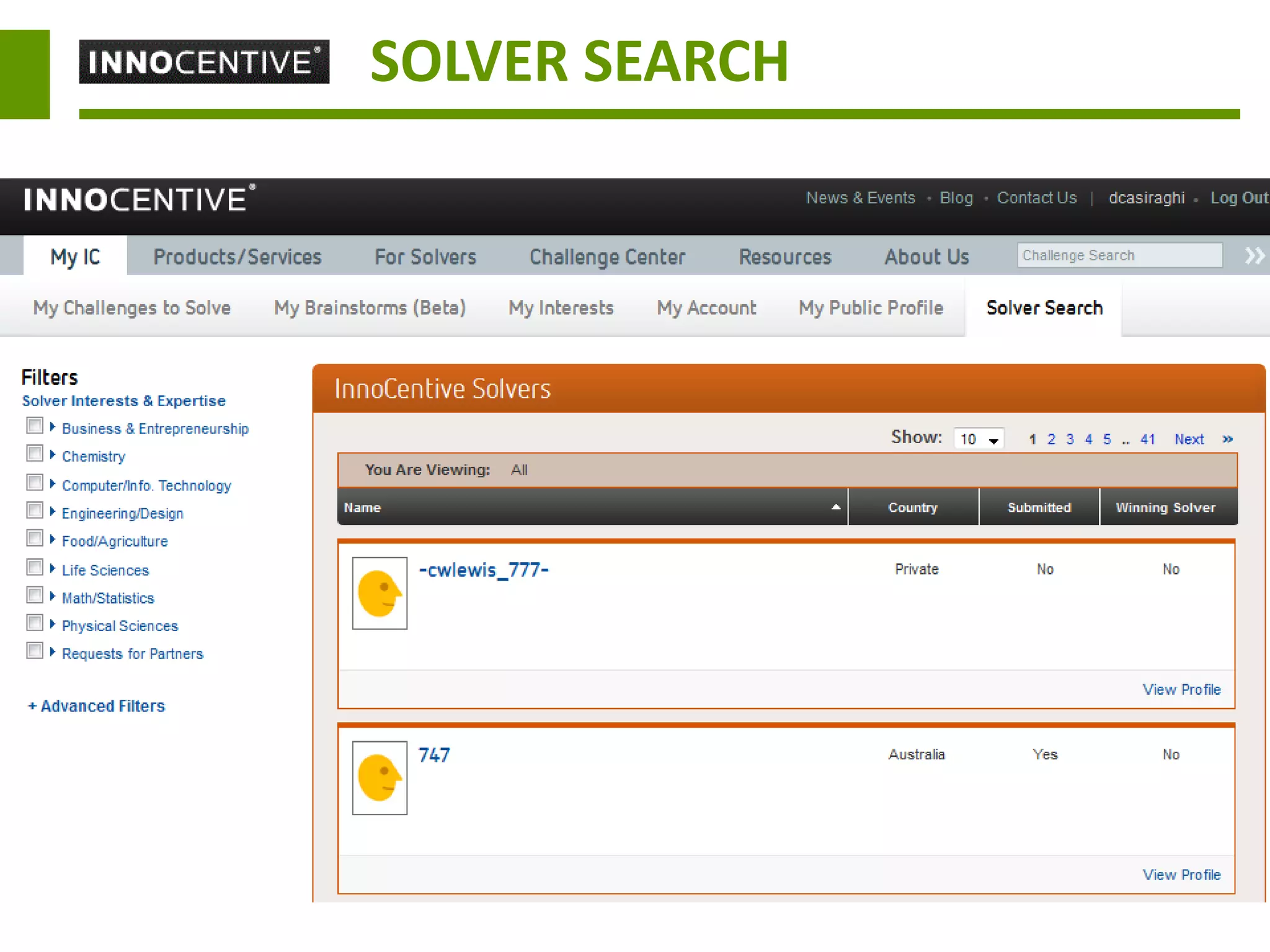Expand the Chemistry category triangle

[53, 455]
